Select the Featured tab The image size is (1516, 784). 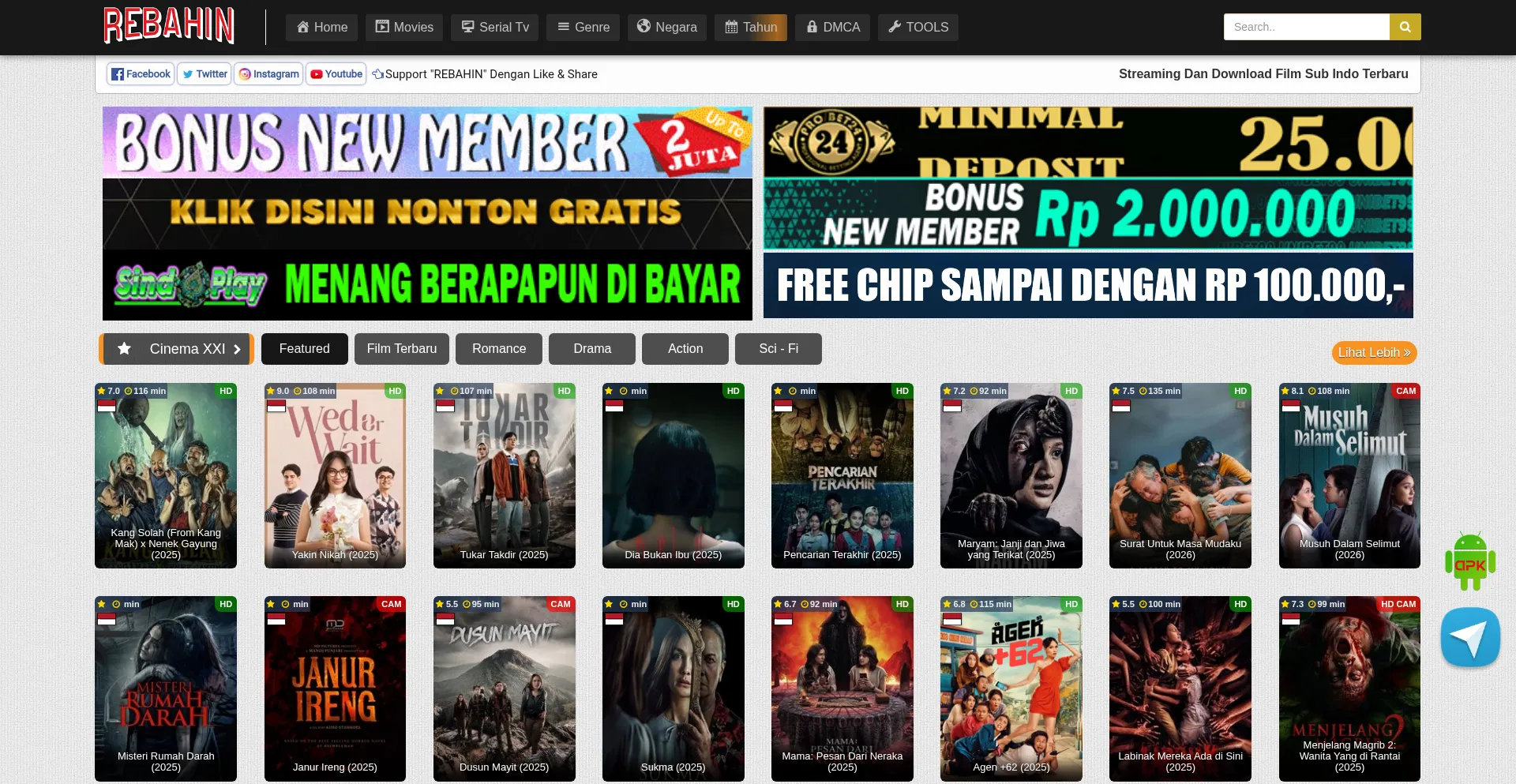305,349
